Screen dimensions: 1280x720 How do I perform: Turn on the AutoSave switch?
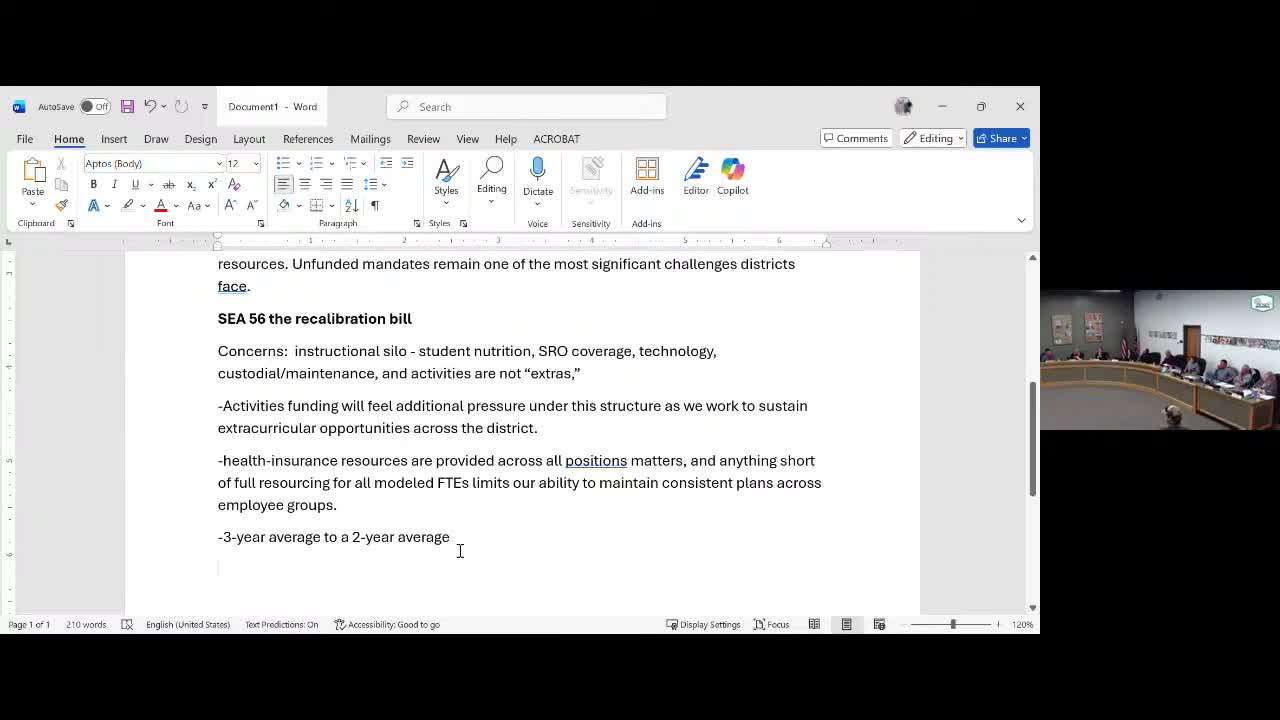pos(95,107)
